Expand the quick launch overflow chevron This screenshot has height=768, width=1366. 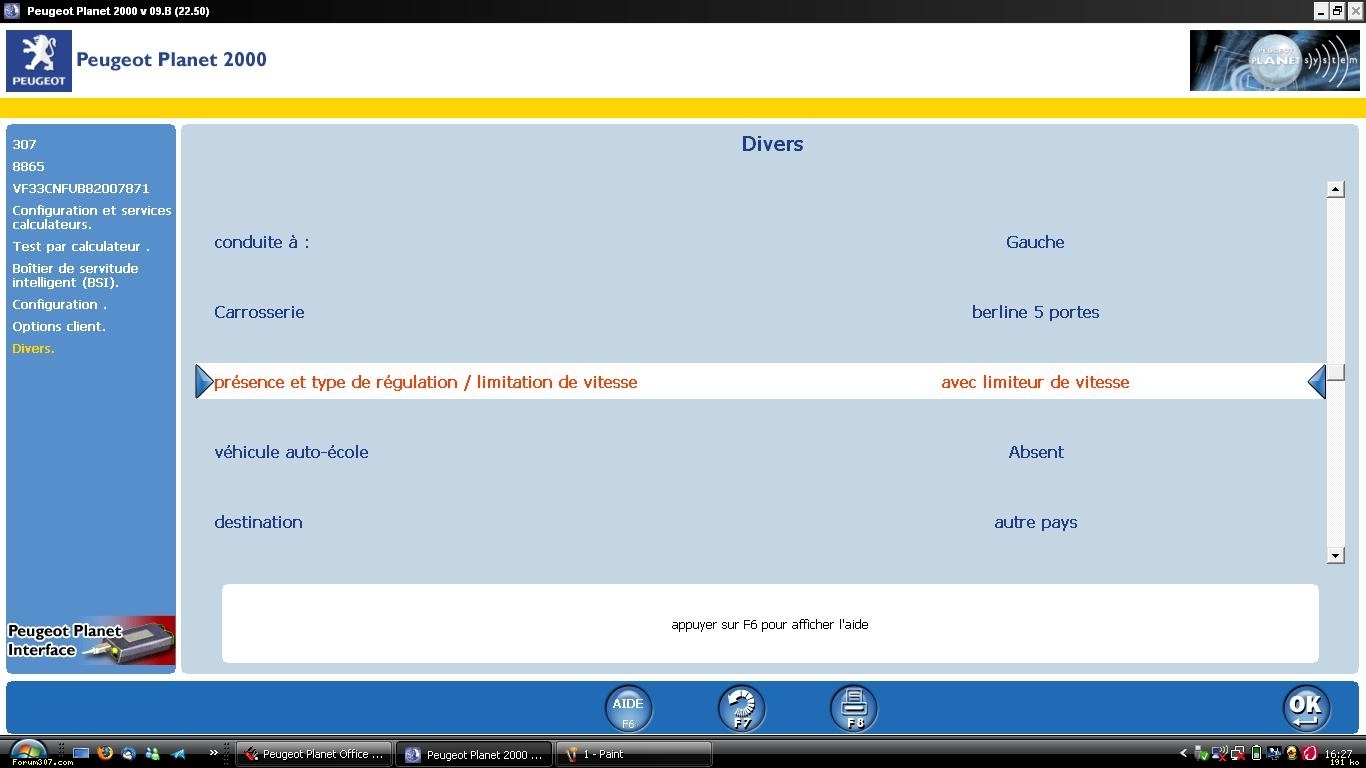coord(213,753)
